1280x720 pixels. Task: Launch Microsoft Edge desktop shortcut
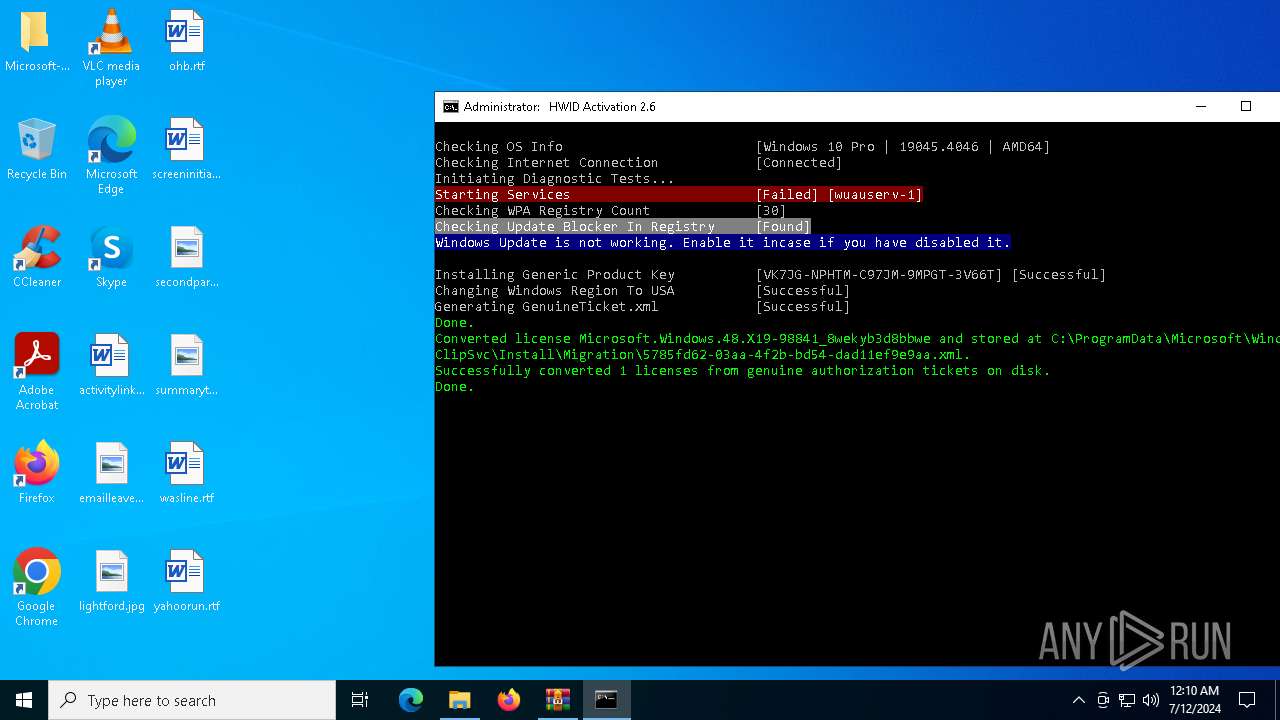(x=111, y=156)
